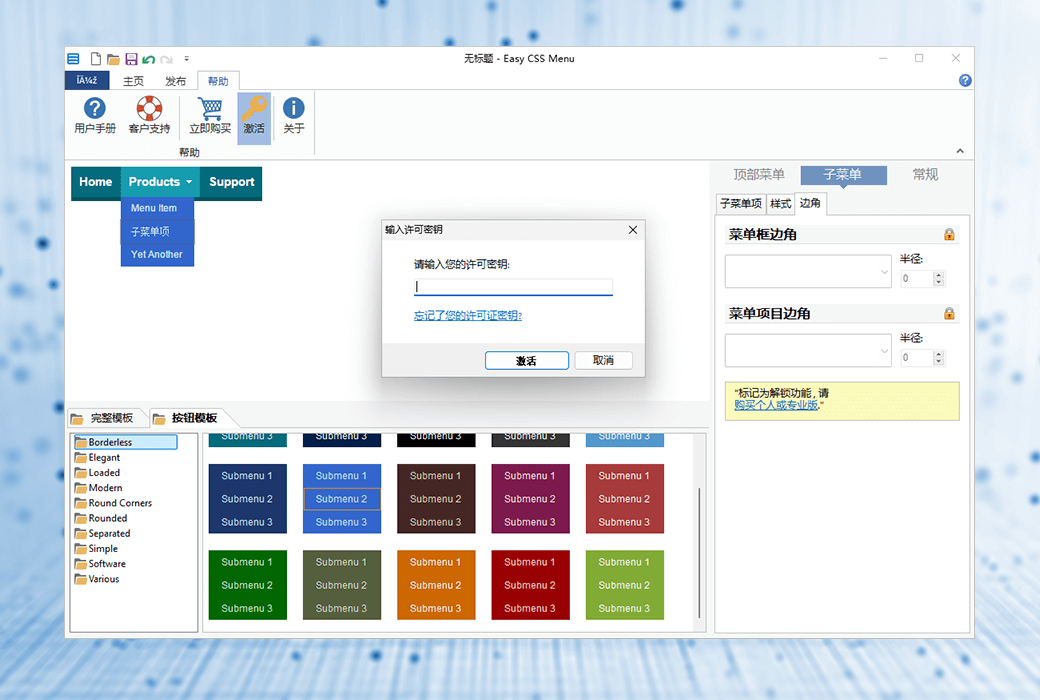
Task: Open the 忘记了您的许可证密钥 link
Action: [x=468, y=316]
